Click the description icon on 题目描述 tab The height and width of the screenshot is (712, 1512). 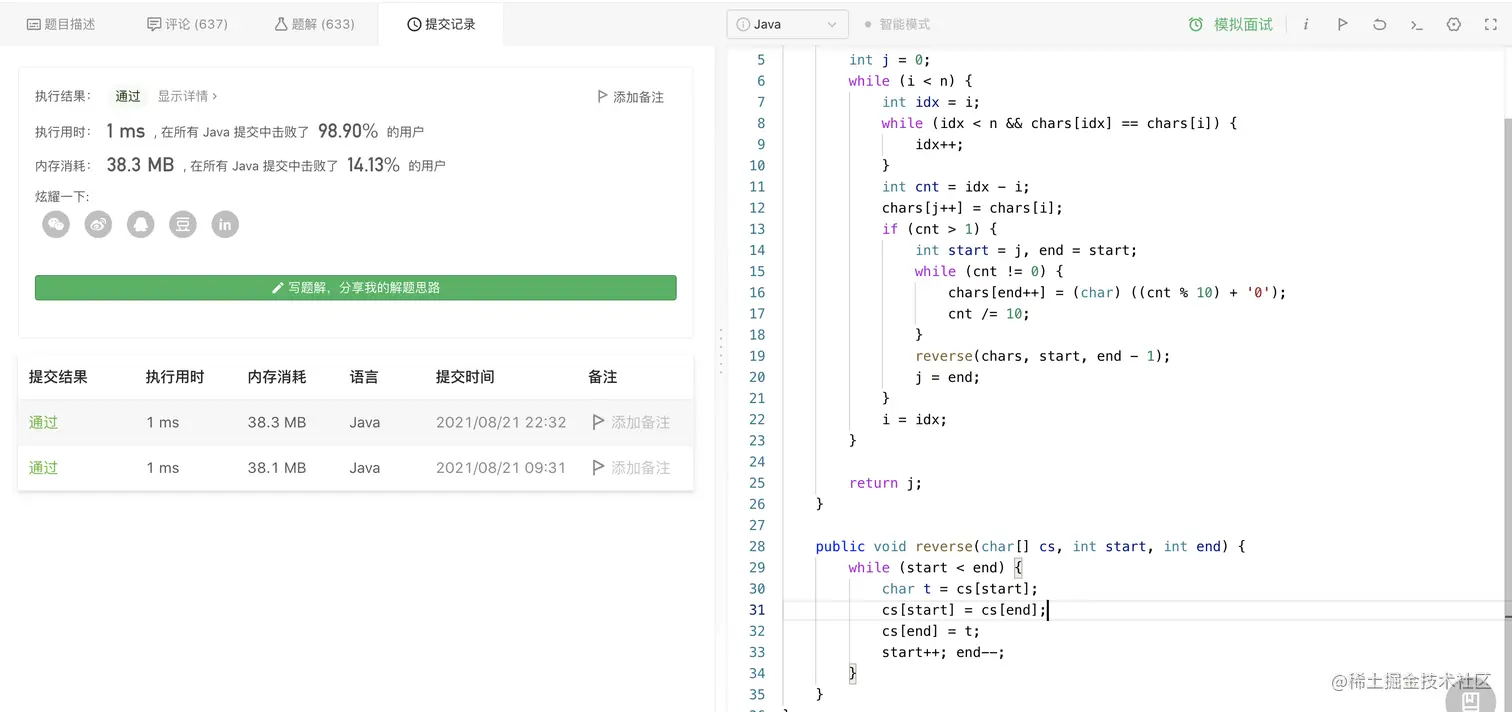(33, 24)
